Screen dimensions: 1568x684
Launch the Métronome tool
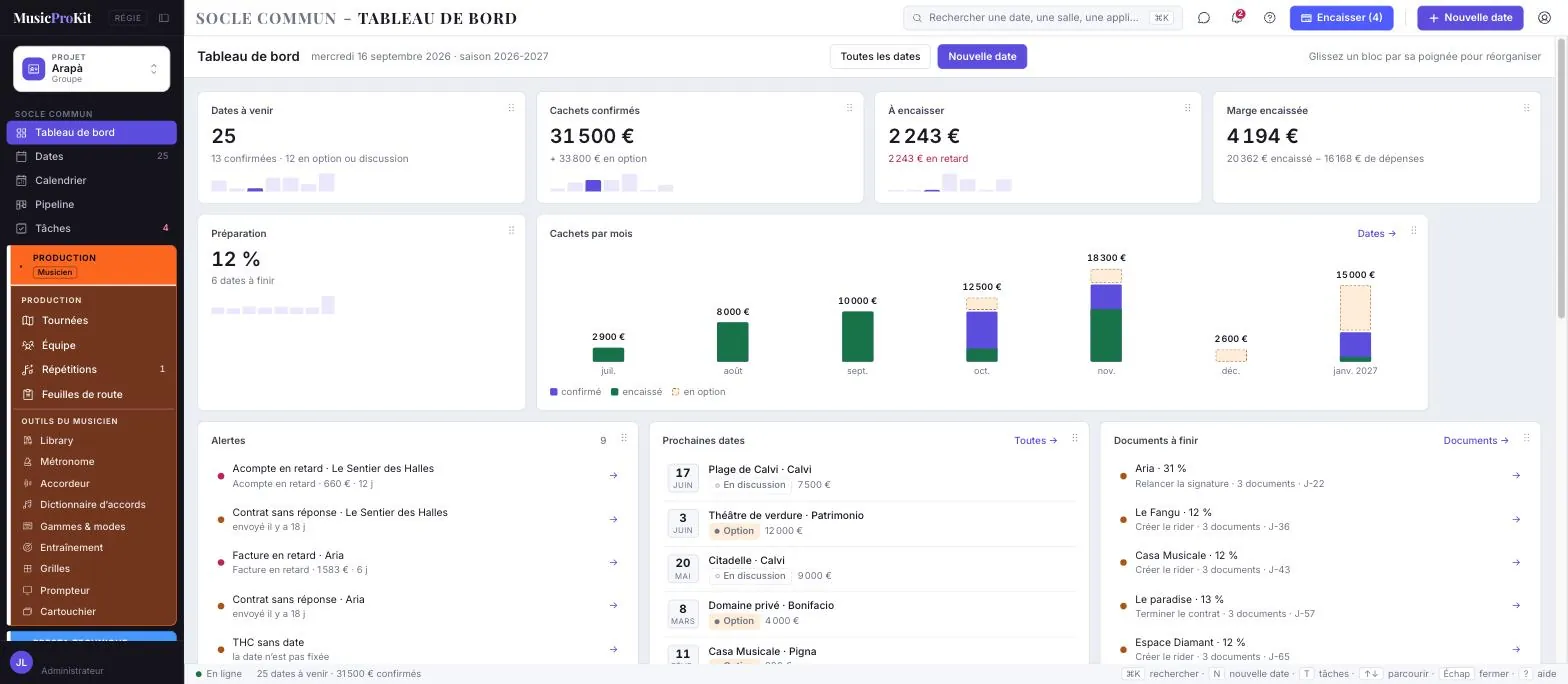pyautogui.click(x=93, y=462)
